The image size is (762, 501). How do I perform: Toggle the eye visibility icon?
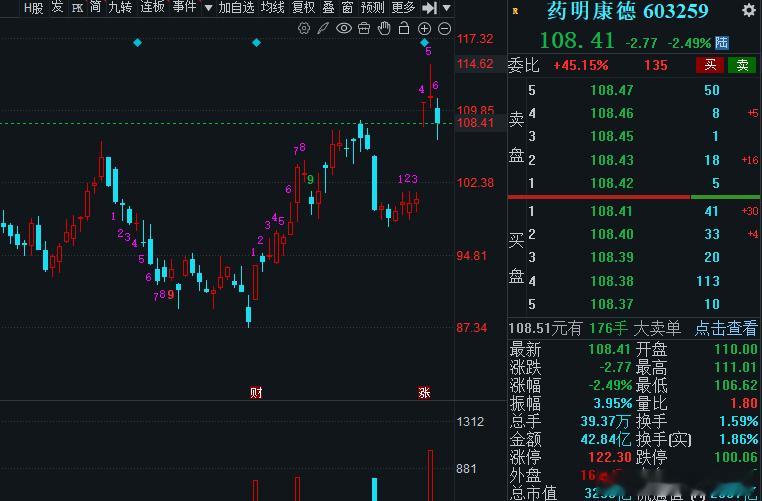(344, 28)
